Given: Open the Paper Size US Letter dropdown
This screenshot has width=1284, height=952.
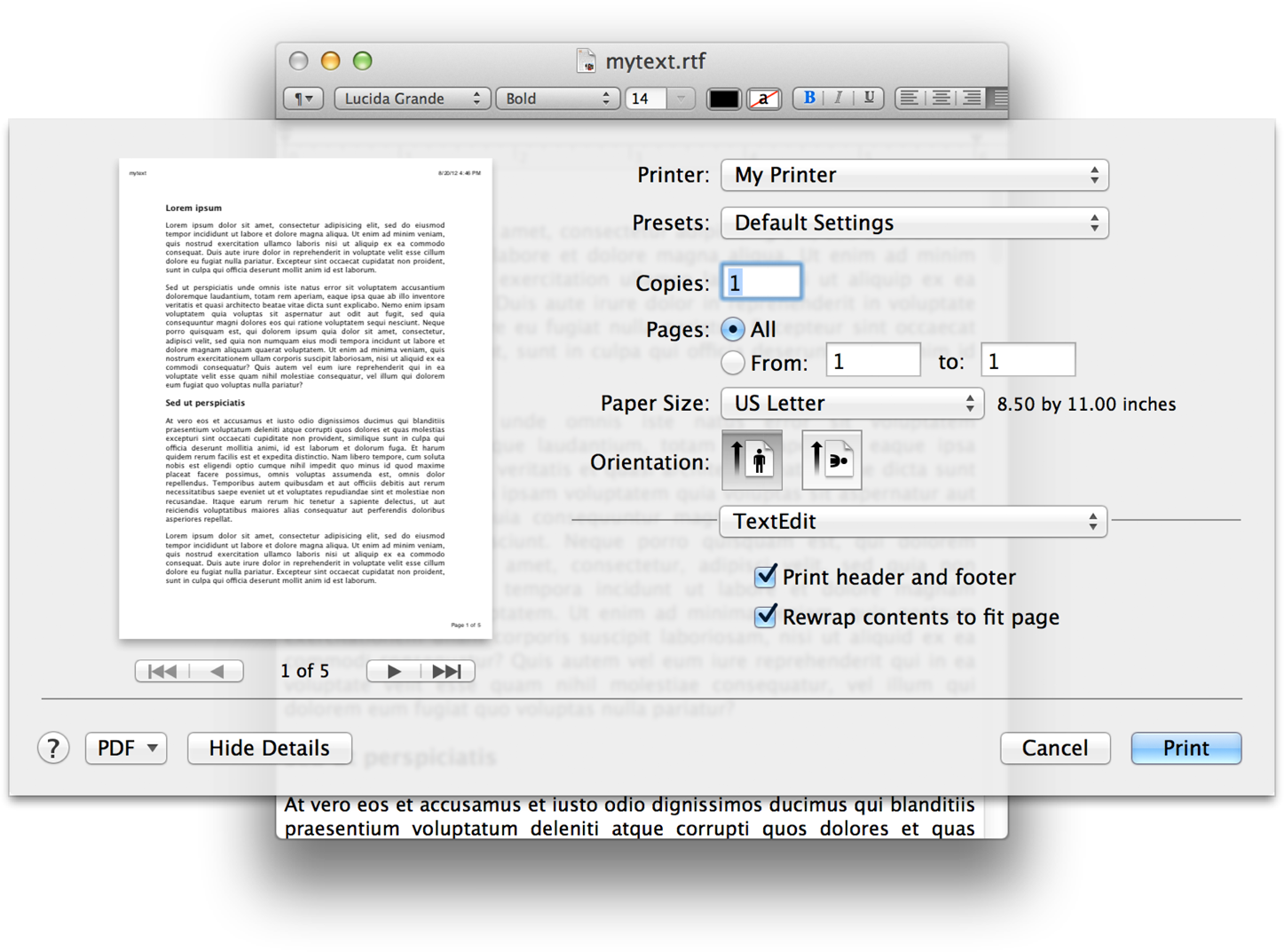Looking at the screenshot, I should click(x=852, y=404).
